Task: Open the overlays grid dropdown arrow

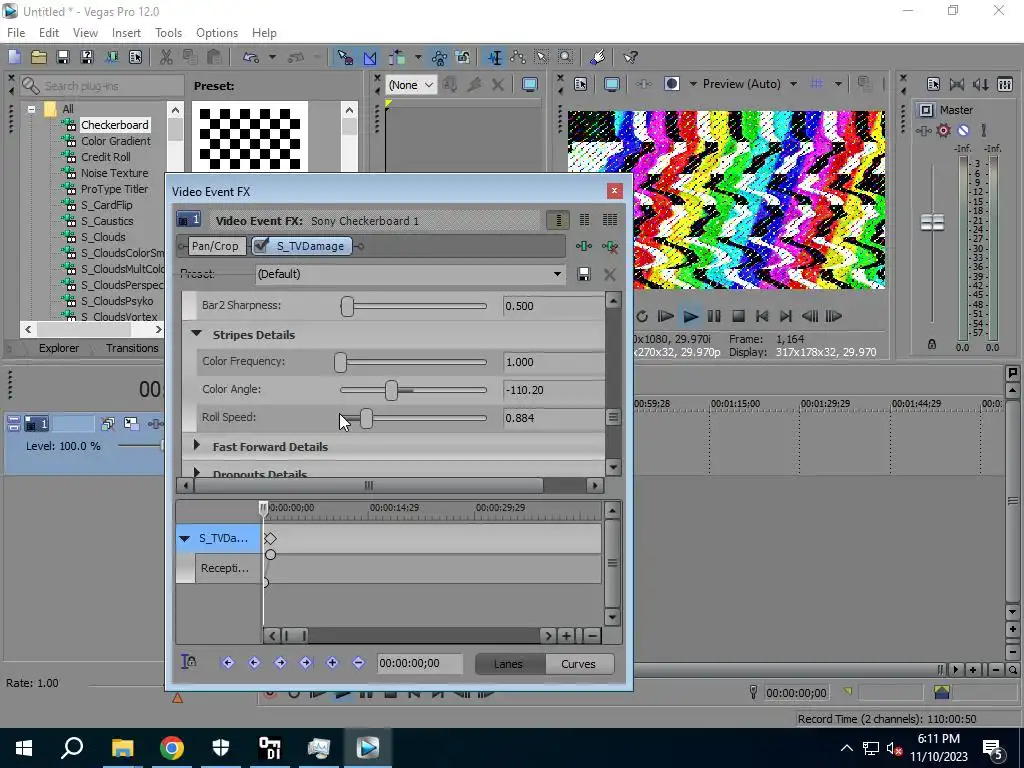Action: pyautogui.click(x=838, y=84)
